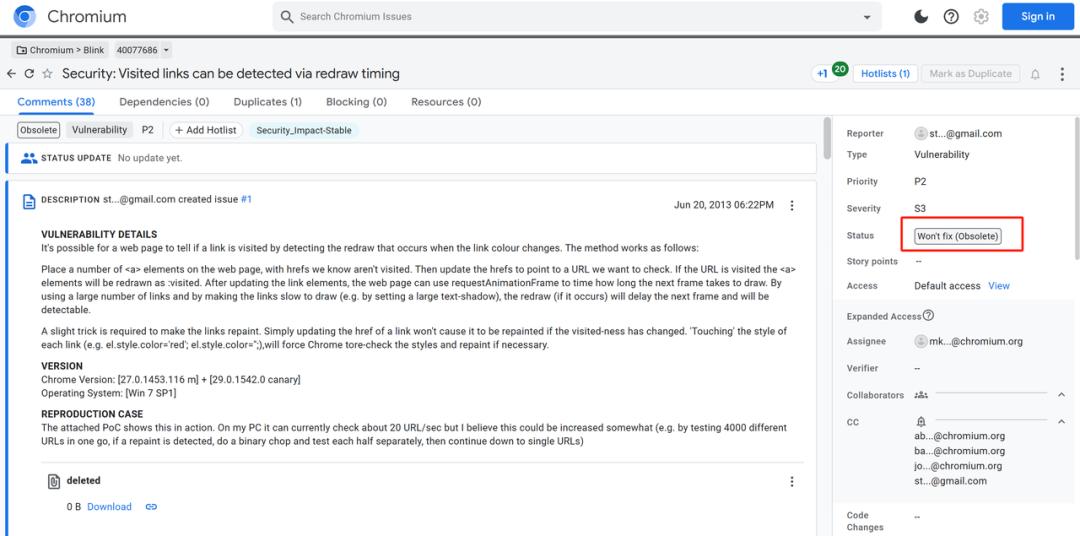The width and height of the screenshot is (1080, 536).
Task: Click the Sign in button
Action: pyautogui.click(x=1037, y=17)
